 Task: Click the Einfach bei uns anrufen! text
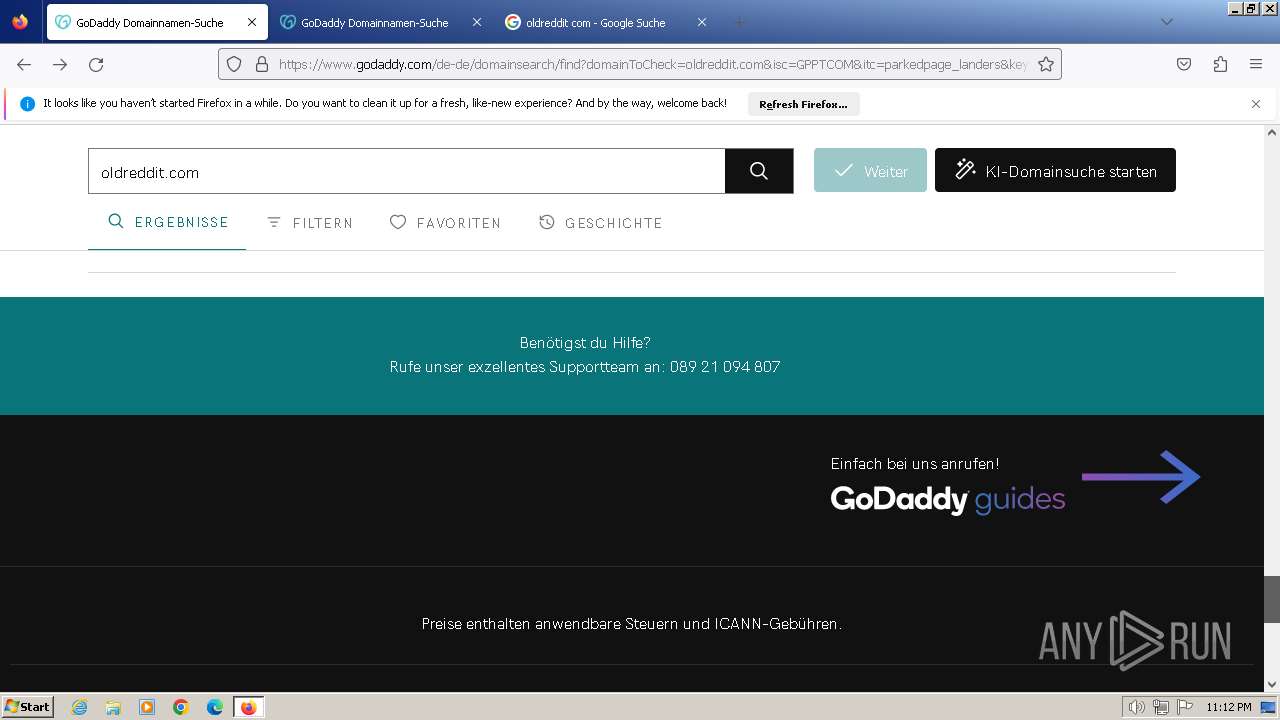(915, 464)
